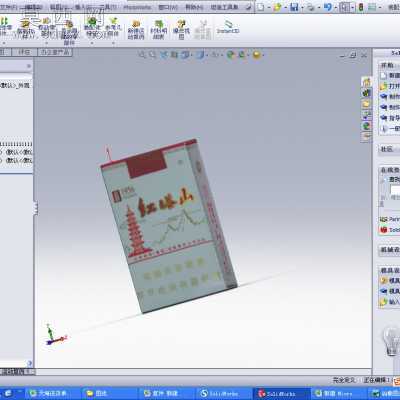This screenshot has width=400, height=400.
Task: Open the Custom Properties task pane tab
Action: point(366,136)
